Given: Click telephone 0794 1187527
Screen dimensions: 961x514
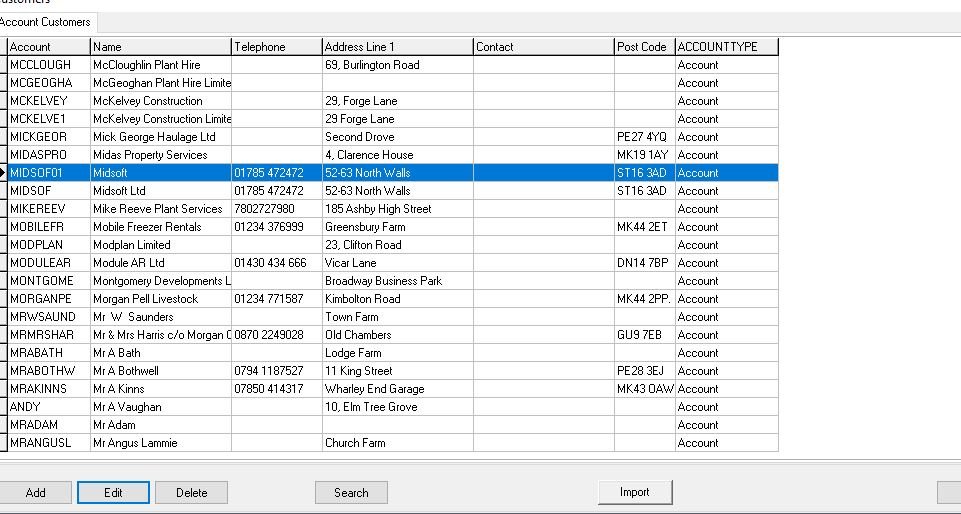Looking at the screenshot, I should coord(276,371).
